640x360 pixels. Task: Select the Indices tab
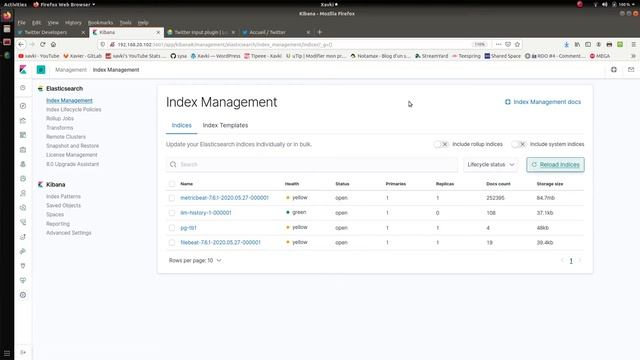point(182,125)
